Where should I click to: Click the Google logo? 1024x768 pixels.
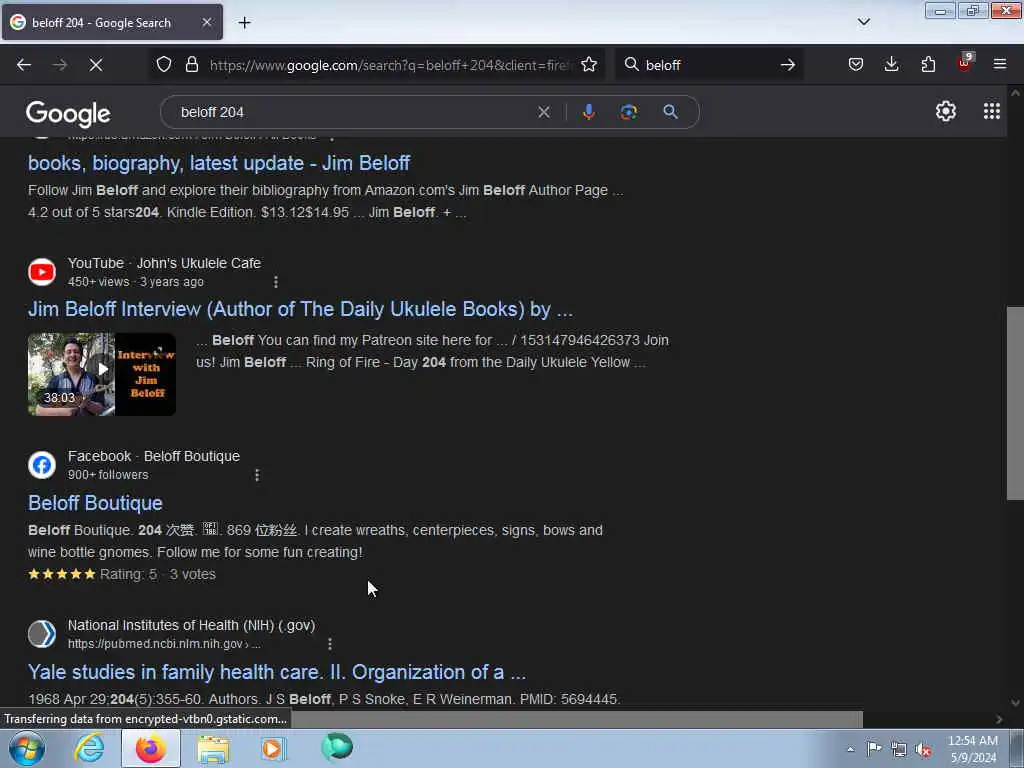(68, 114)
